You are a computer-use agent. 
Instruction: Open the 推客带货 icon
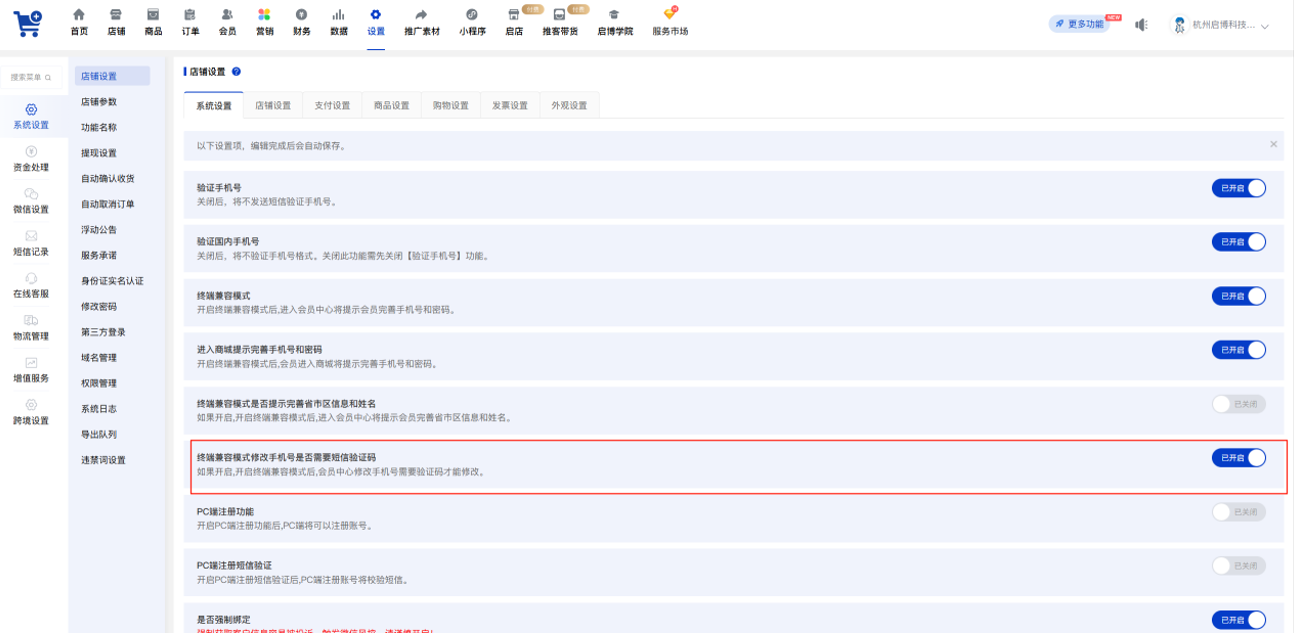click(559, 15)
